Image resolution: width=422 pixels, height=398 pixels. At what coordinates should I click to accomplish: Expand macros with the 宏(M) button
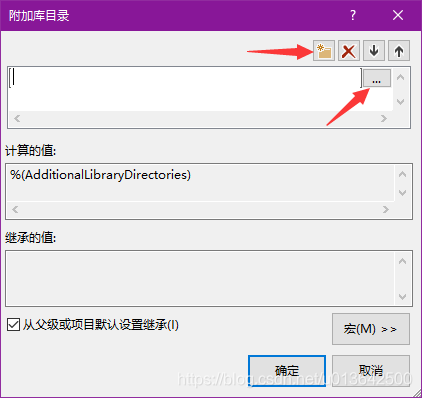point(371,329)
